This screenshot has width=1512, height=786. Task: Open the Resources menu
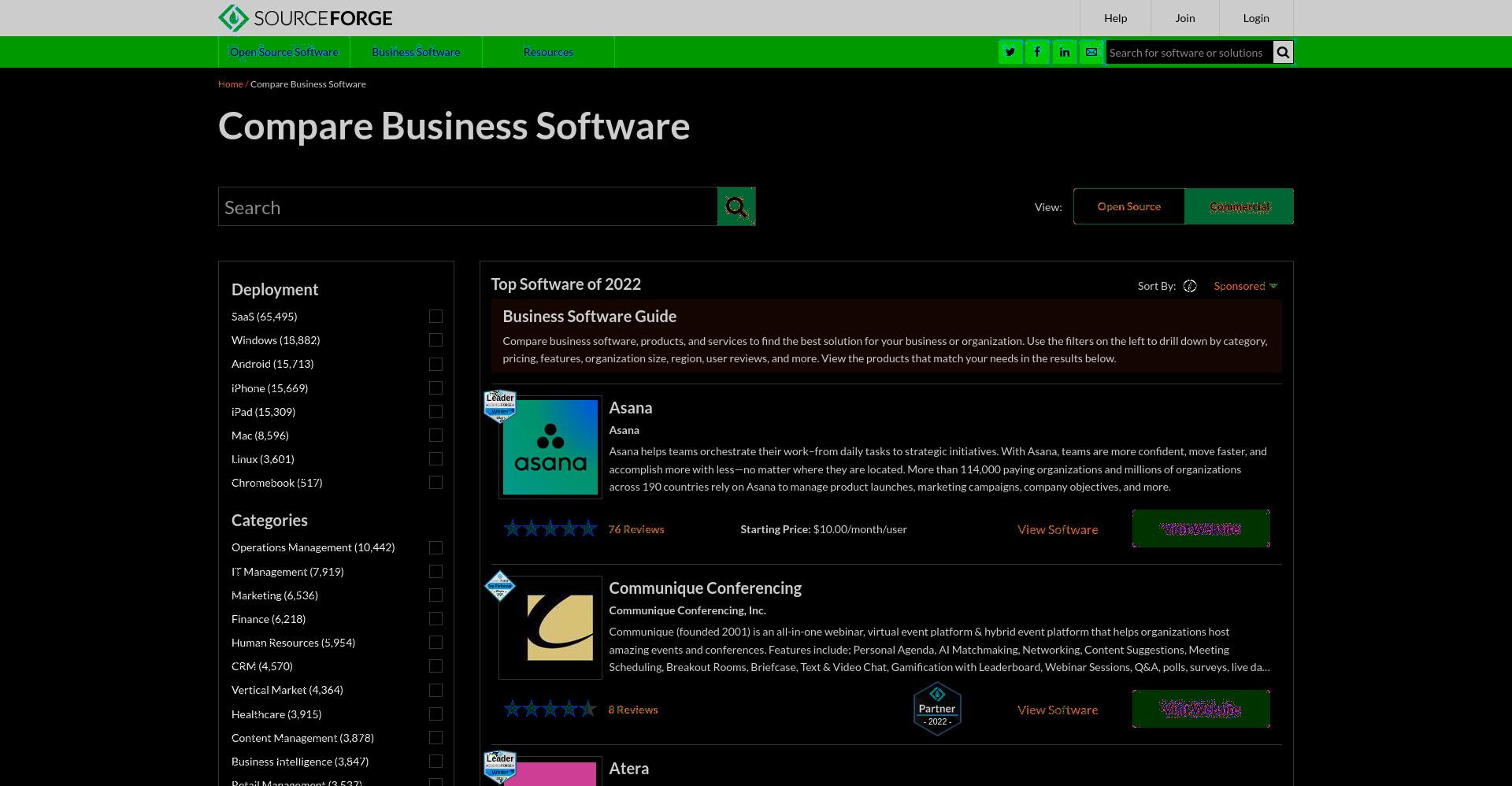coord(548,52)
